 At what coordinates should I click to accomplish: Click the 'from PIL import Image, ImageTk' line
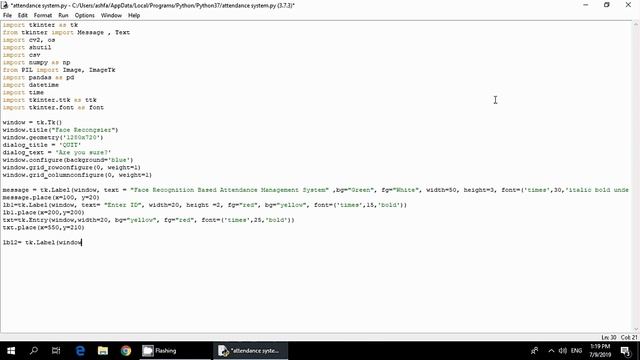point(59,70)
